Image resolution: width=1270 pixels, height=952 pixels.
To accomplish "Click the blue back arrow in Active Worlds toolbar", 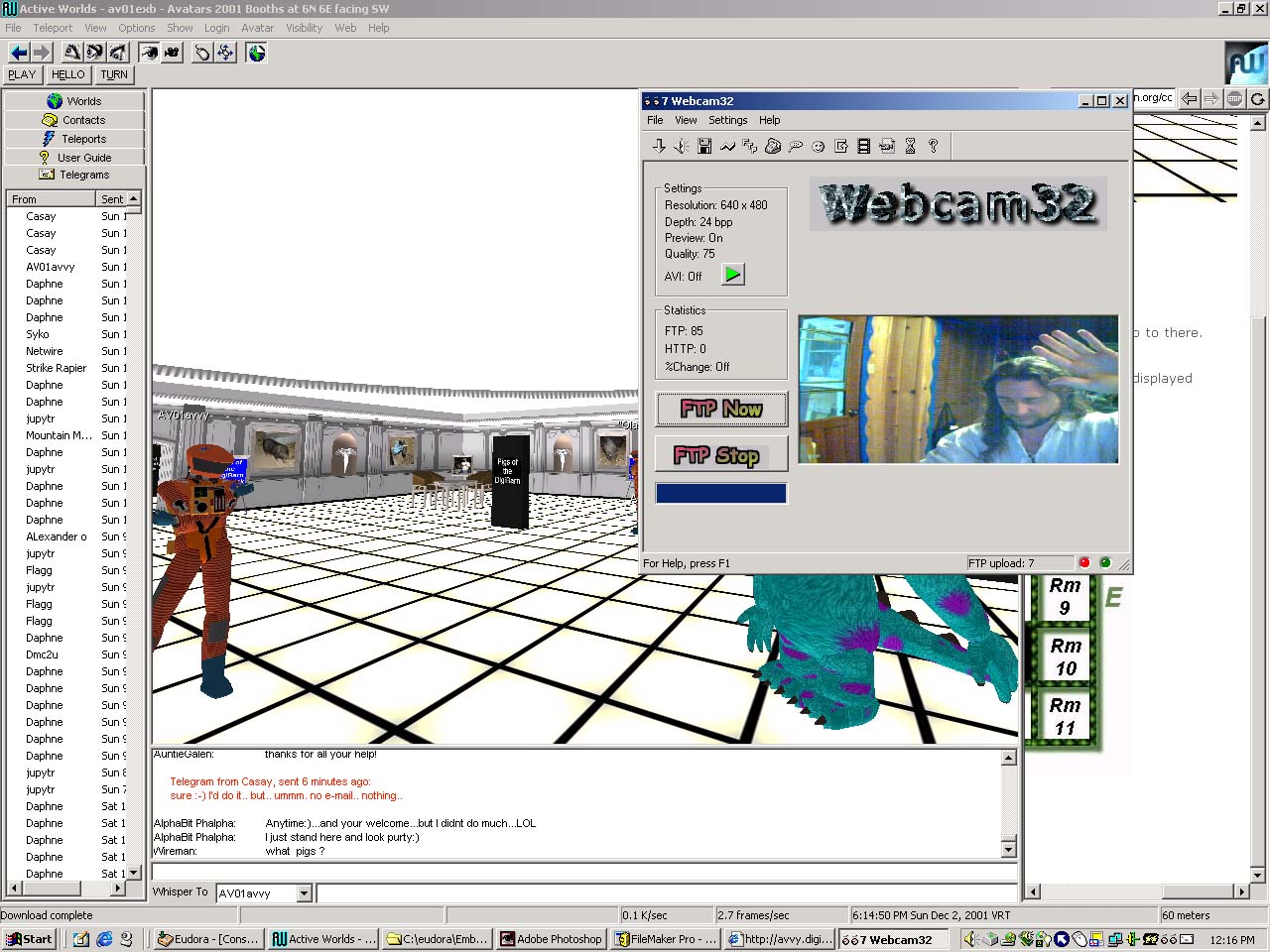I will 19,53.
